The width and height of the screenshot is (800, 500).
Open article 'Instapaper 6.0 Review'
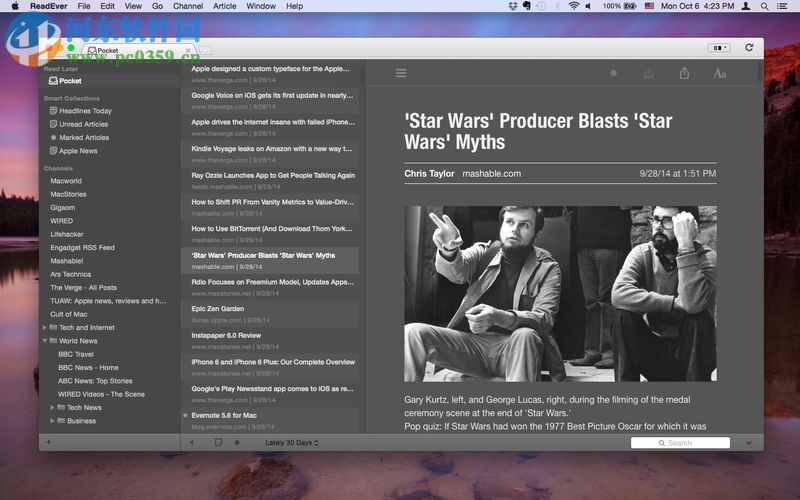pyautogui.click(x=270, y=340)
